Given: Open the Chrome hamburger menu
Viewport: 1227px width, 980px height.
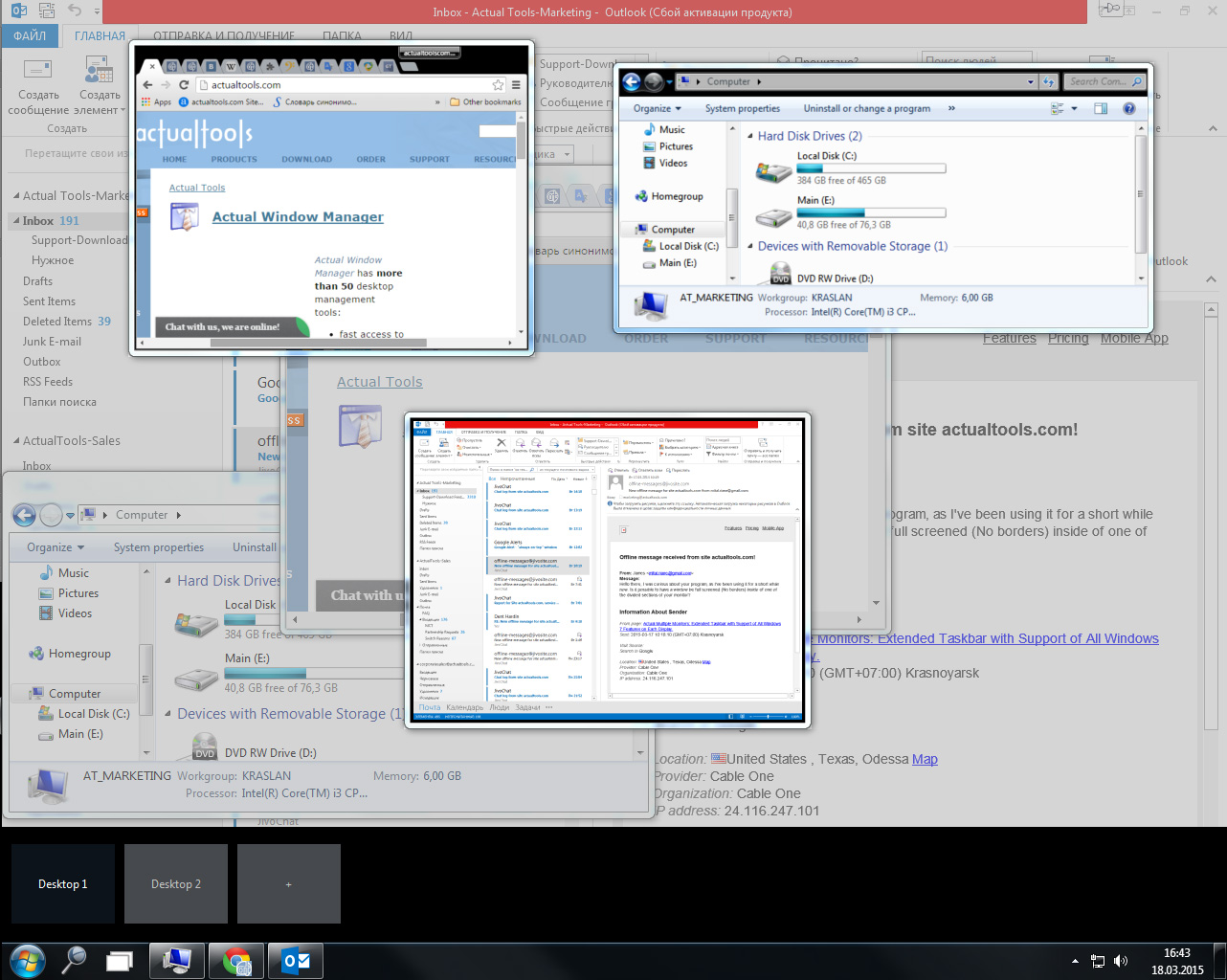Looking at the screenshot, I should coord(516,84).
